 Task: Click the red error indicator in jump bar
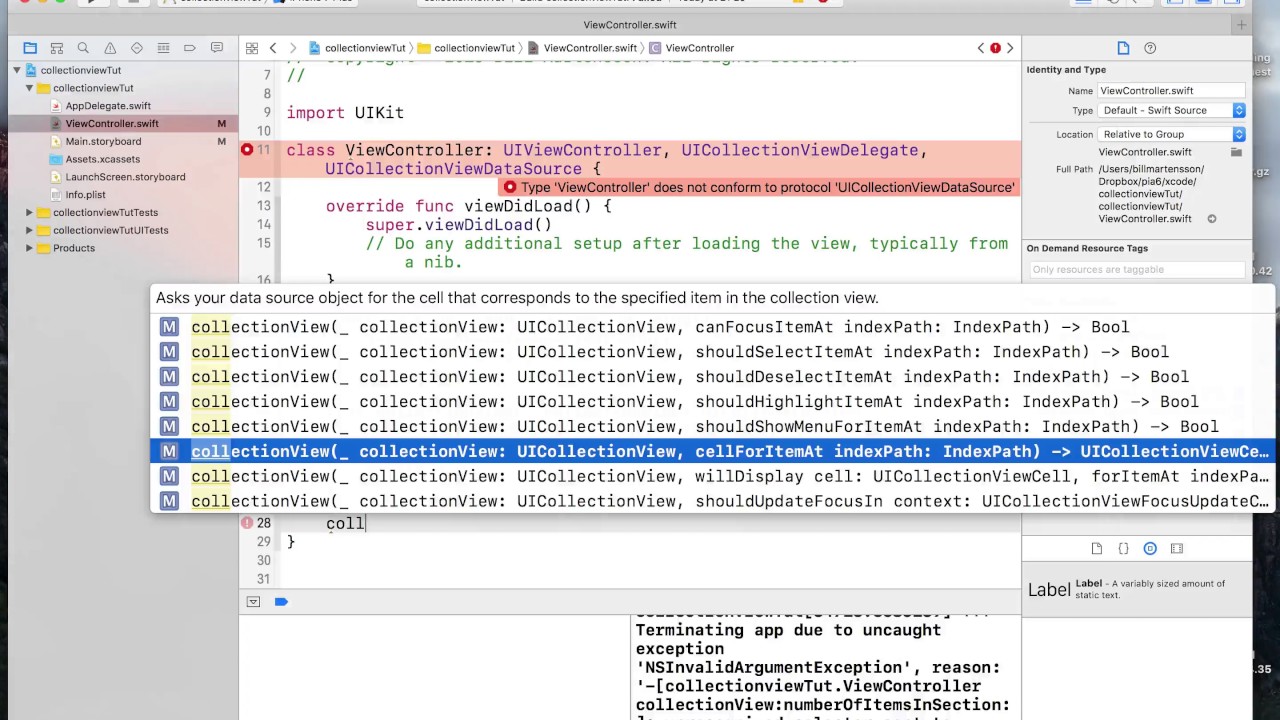(995, 48)
